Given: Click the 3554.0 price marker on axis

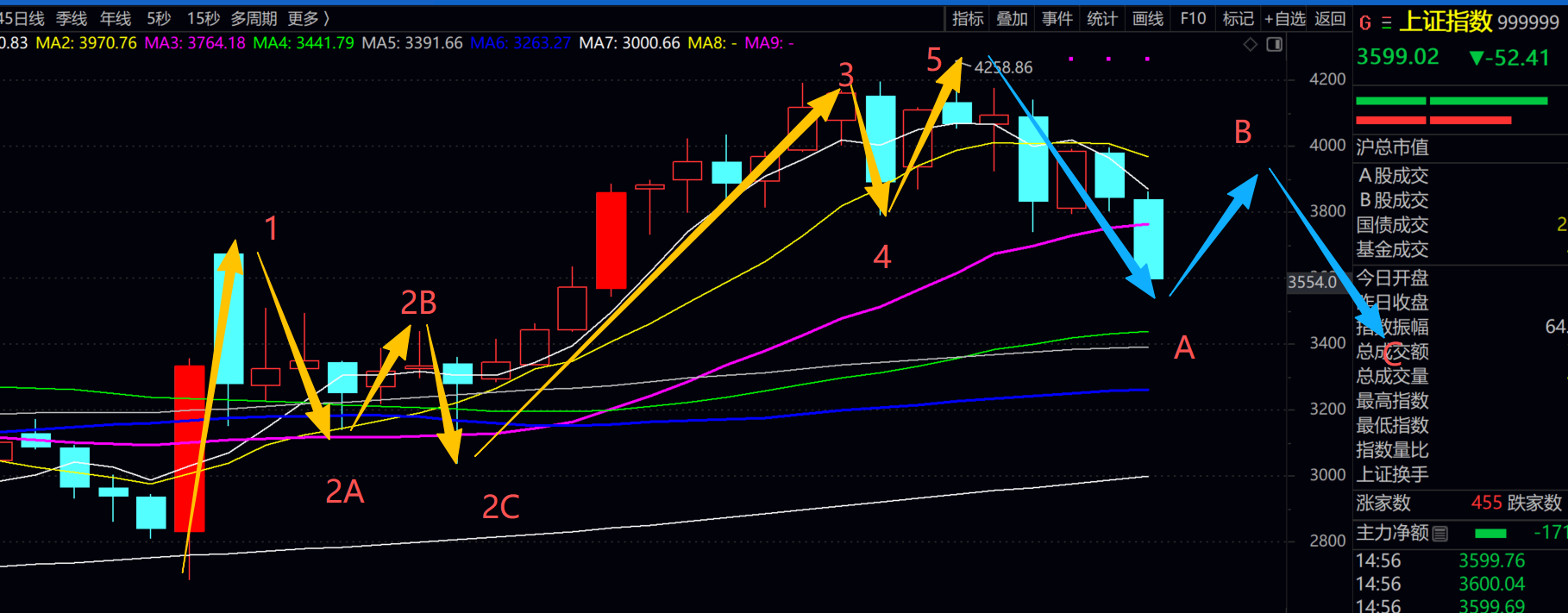Looking at the screenshot, I should (1312, 282).
